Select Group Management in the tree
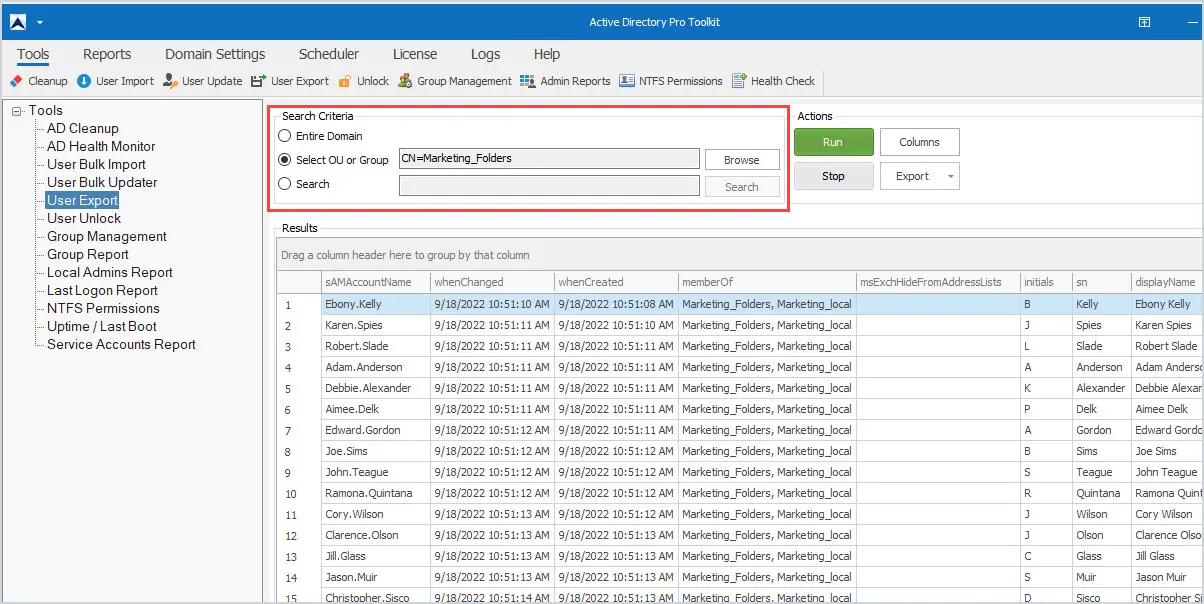 (x=107, y=237)
